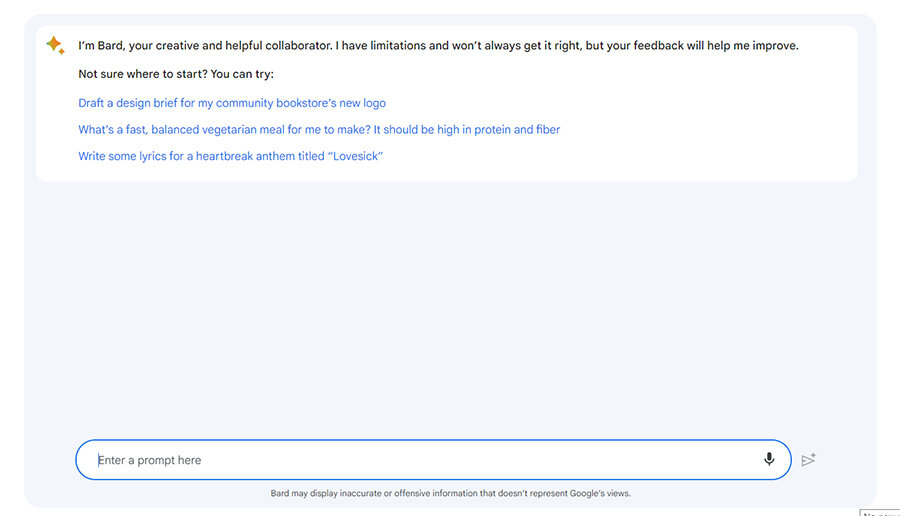Click the 'I'm Bard, your creative' intro text
The width and height of the screenshot is (900, 516).
coord(439,46)
